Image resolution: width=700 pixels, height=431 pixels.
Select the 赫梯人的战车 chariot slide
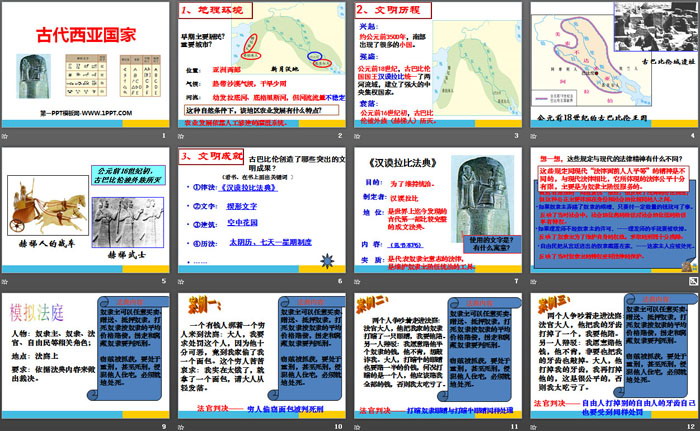click(85, 210)
